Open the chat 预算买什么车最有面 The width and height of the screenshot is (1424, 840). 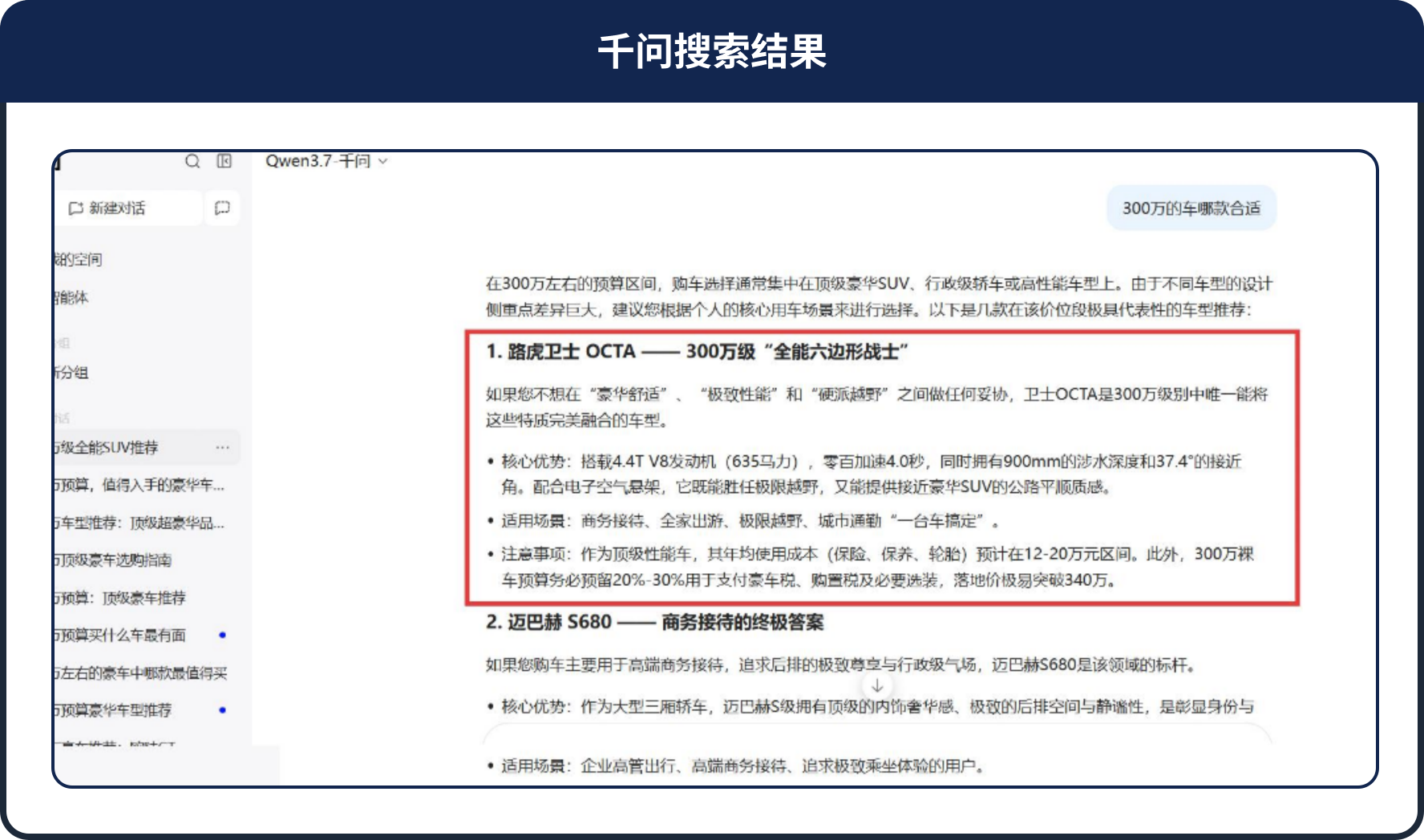click(x=120, y=636)
